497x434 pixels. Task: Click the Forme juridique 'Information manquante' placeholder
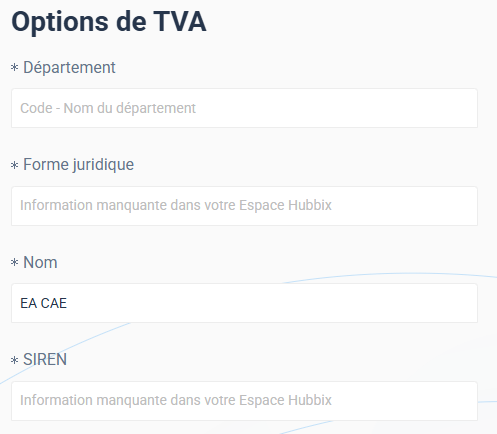(176, 205)
